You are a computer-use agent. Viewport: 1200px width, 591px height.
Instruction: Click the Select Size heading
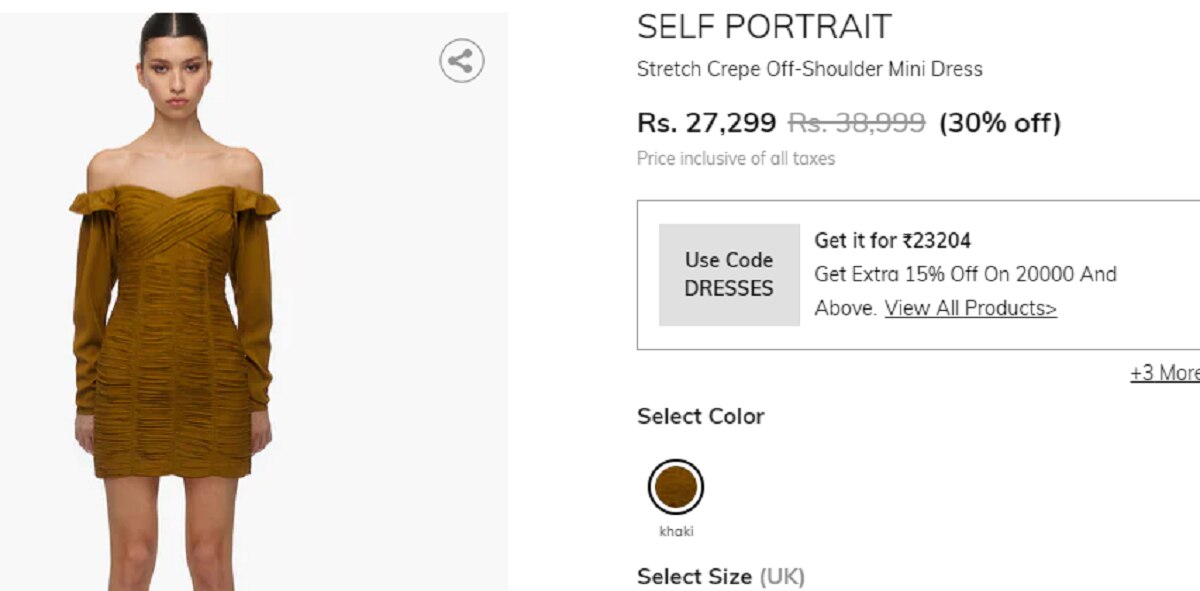click(694, 576)
